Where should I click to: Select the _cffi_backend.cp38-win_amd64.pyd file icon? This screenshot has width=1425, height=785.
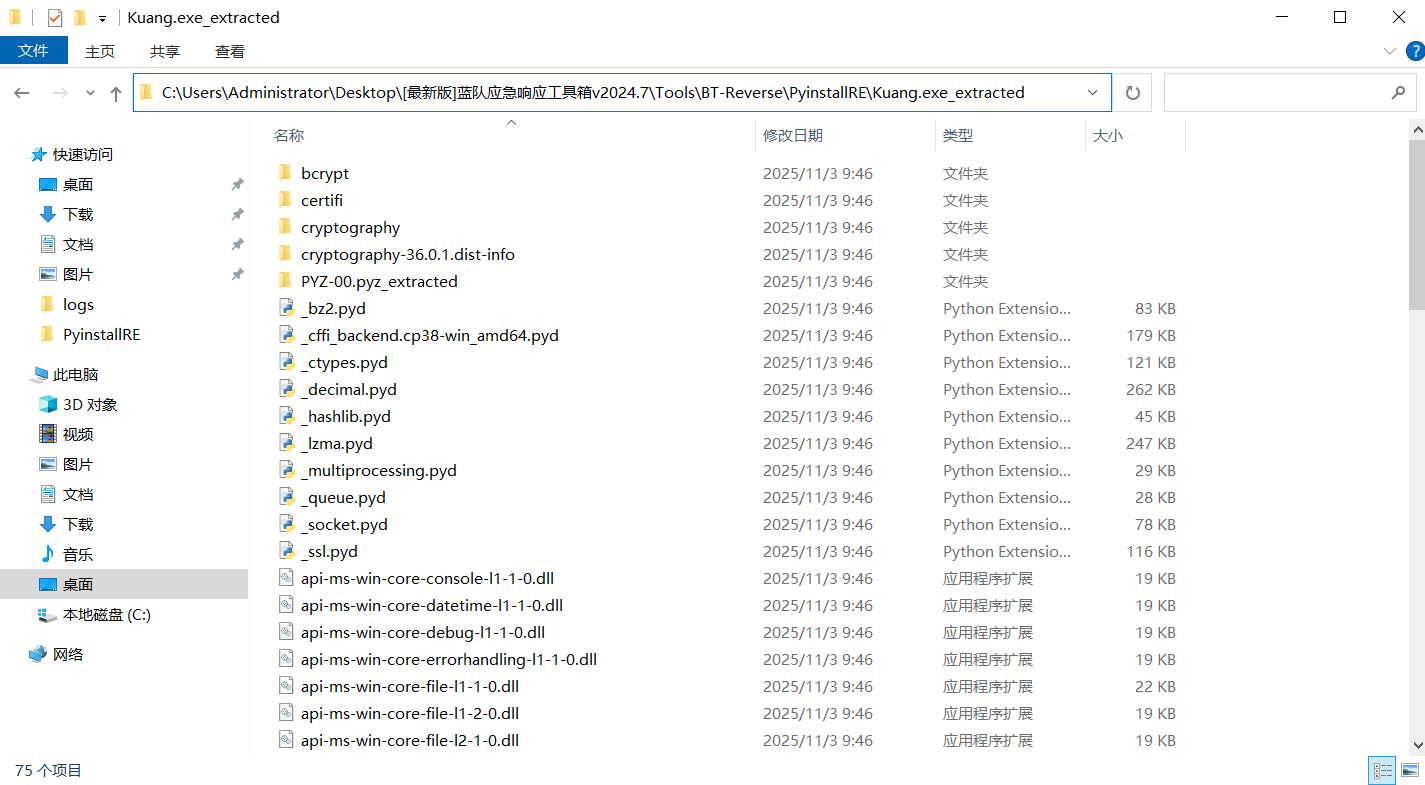[x=285, y=335]
